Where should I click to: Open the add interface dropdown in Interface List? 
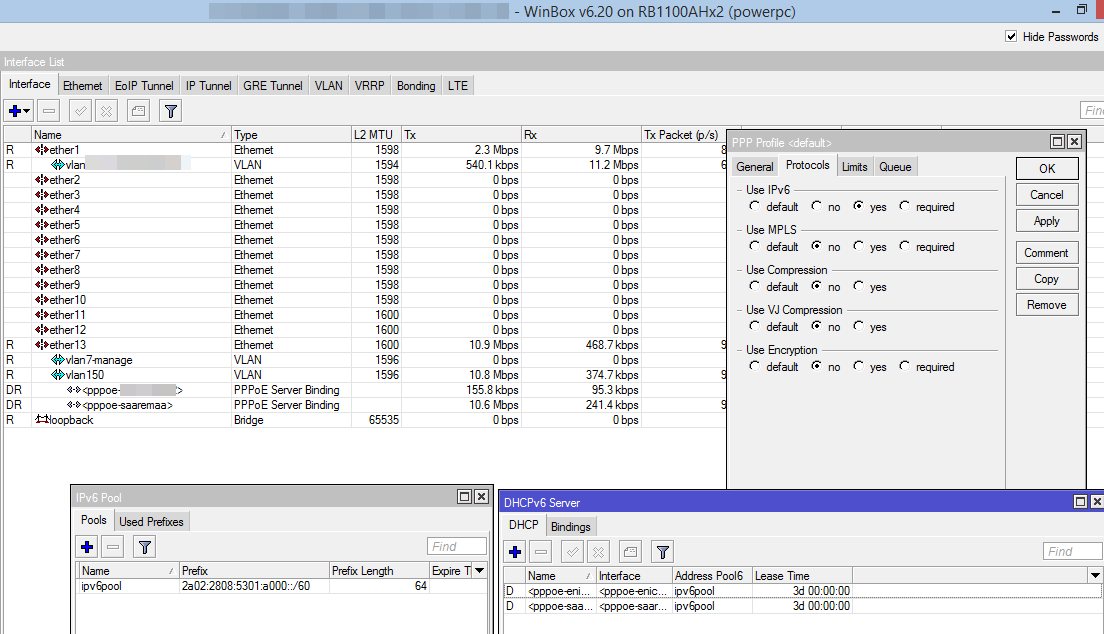pyautogui.click(x=19, y=111)
